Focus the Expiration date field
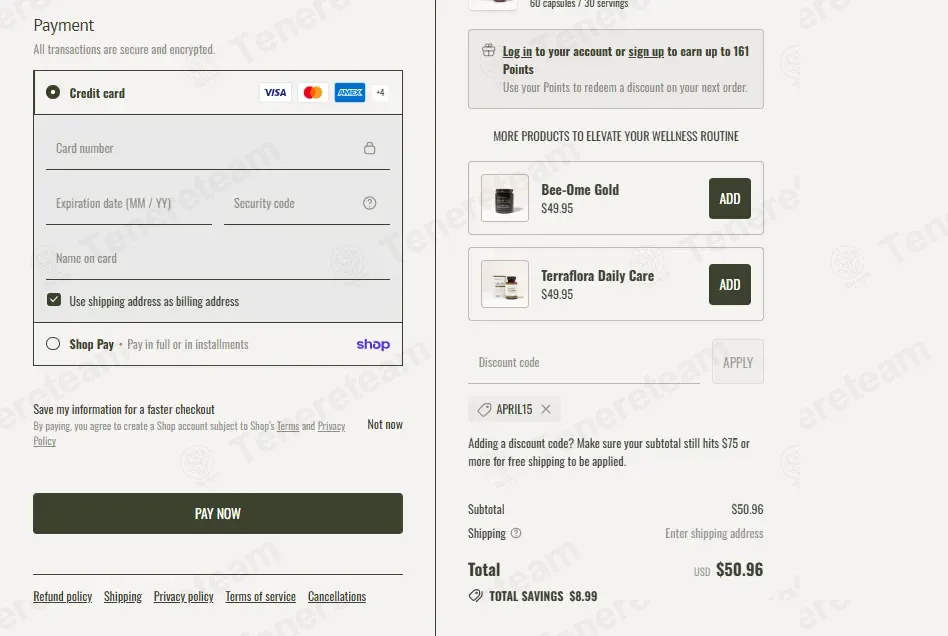Image resolution: width=948 pixels, height=636 pixels. coord(129,203)
